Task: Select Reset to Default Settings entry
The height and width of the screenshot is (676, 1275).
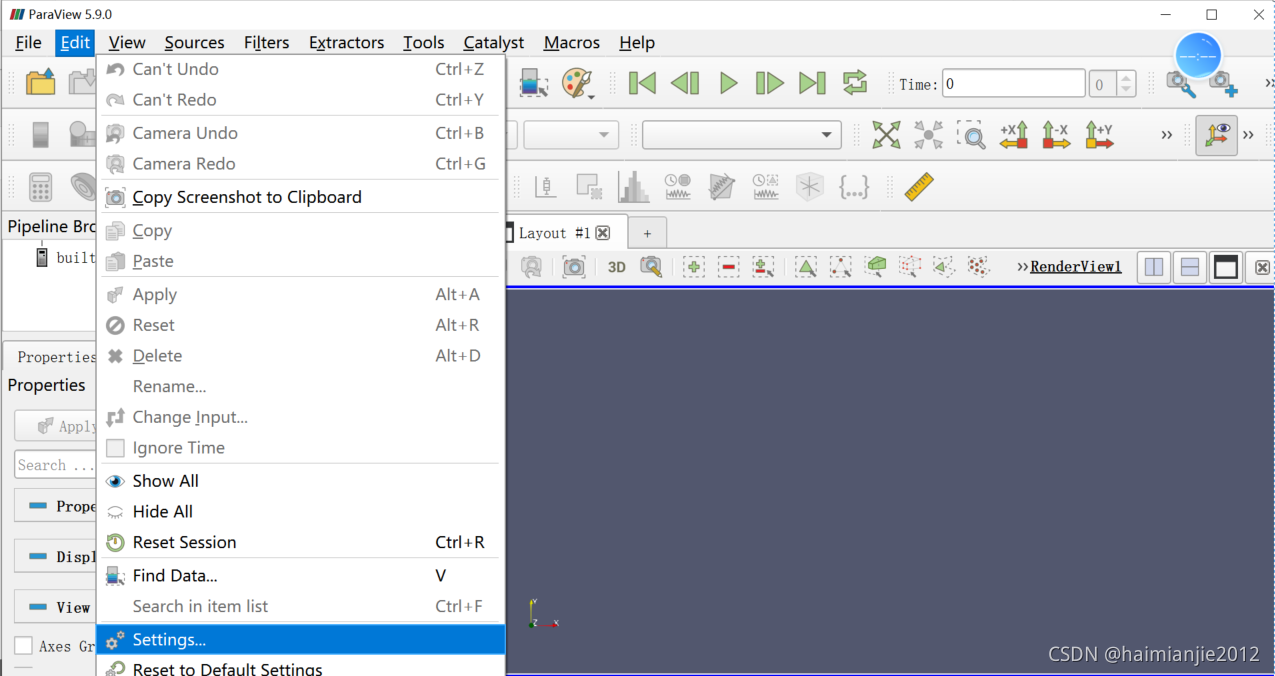Action: 301,667
